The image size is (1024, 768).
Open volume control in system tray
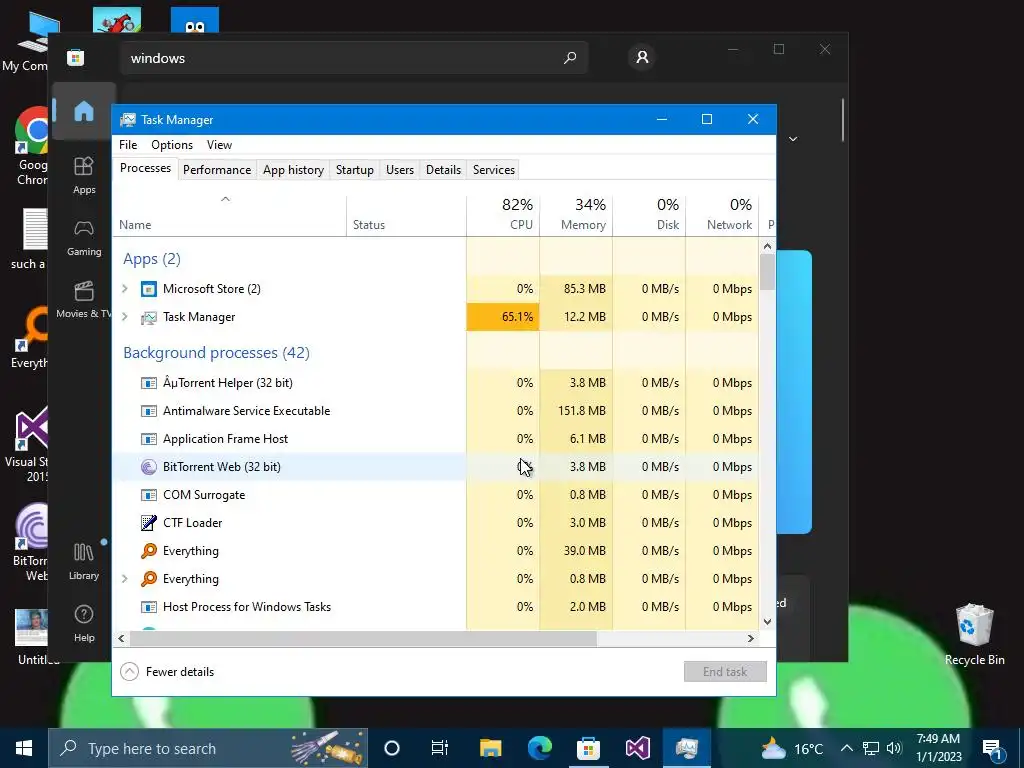(x=894, y=748)
